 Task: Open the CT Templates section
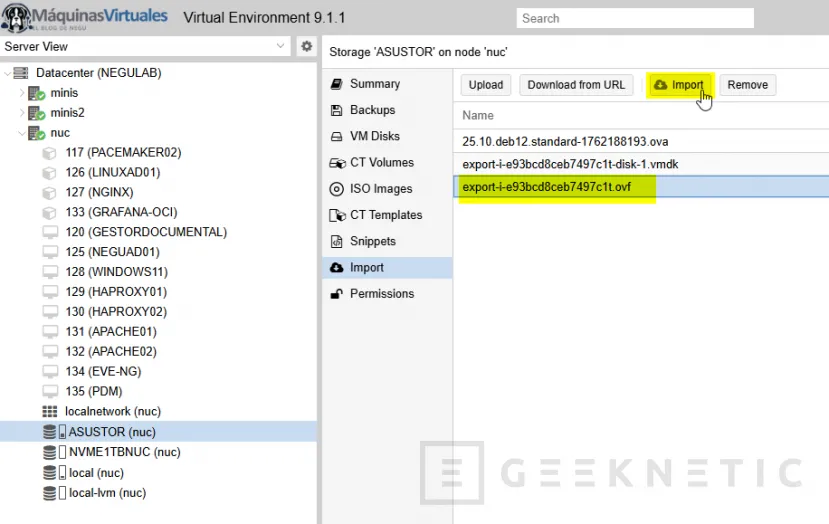coord(387,215)
